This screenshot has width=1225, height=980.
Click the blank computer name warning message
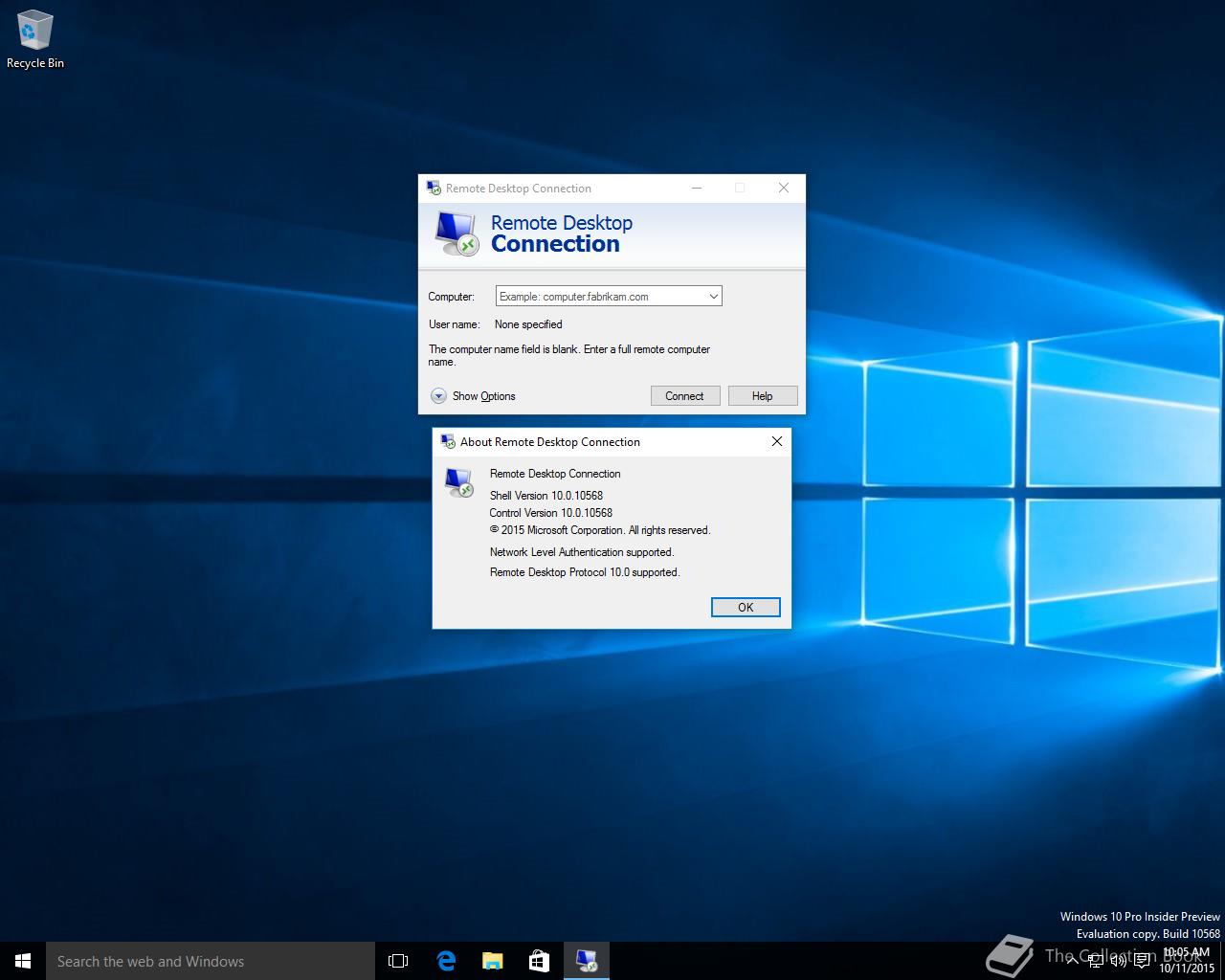[569, 356]
